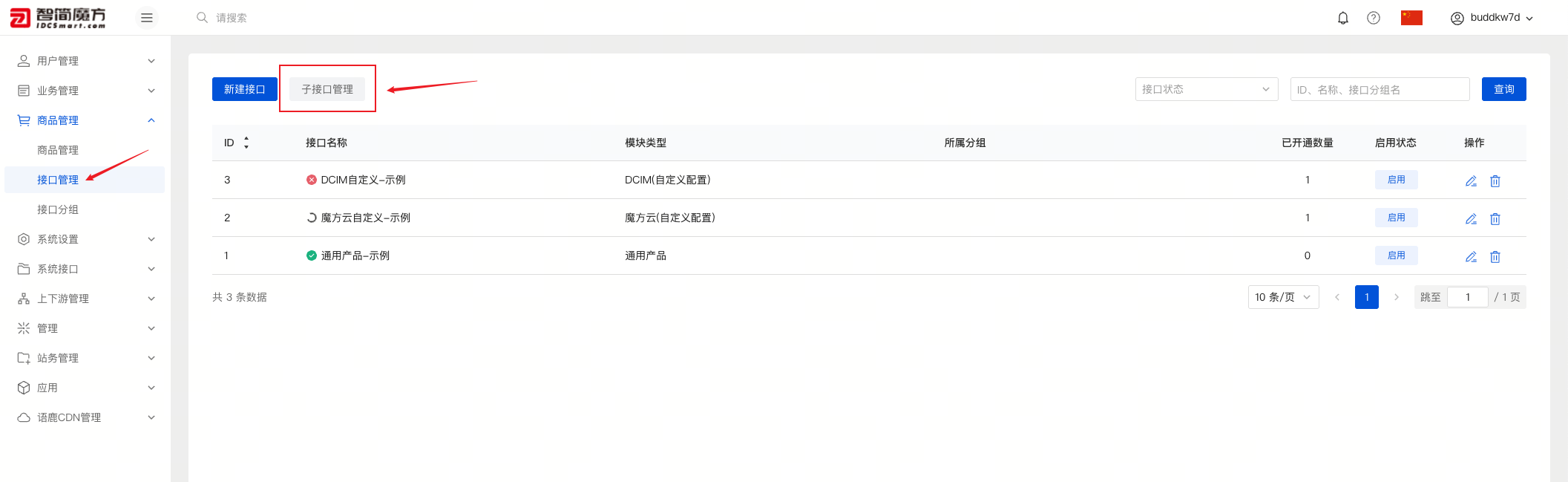1568x482 pixels.
Task: Click the 子接口管理 button
Action: 327,89
